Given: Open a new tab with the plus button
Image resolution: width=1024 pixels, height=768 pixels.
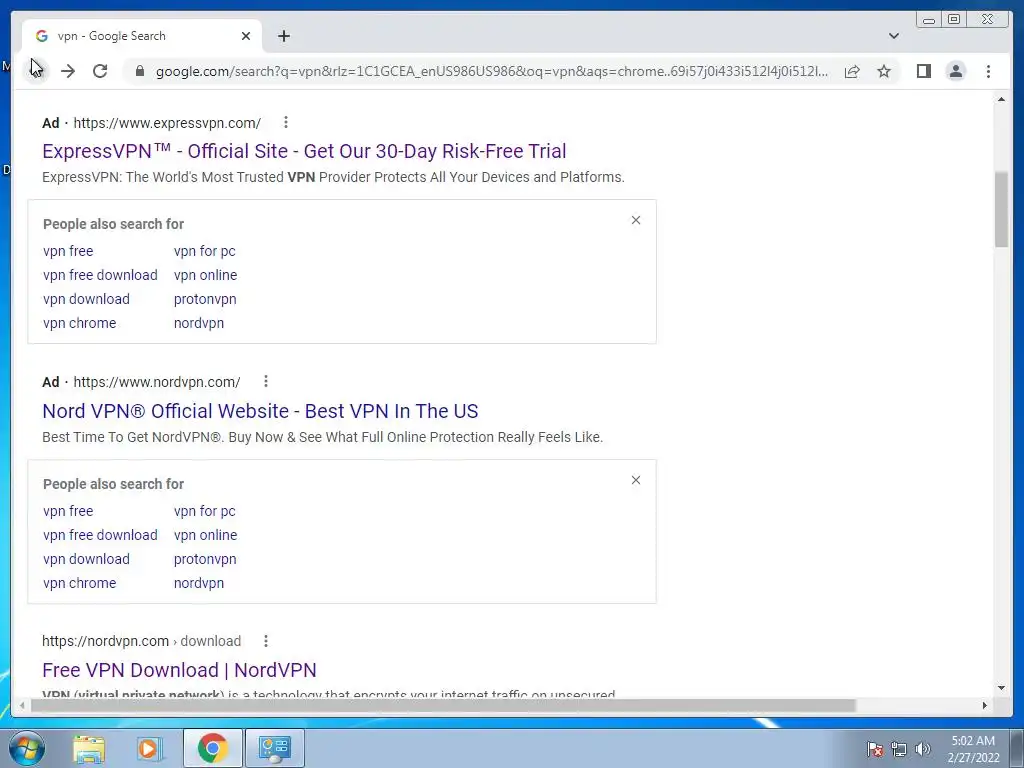Looking at the screenshot, I should (x=283, y=36).
